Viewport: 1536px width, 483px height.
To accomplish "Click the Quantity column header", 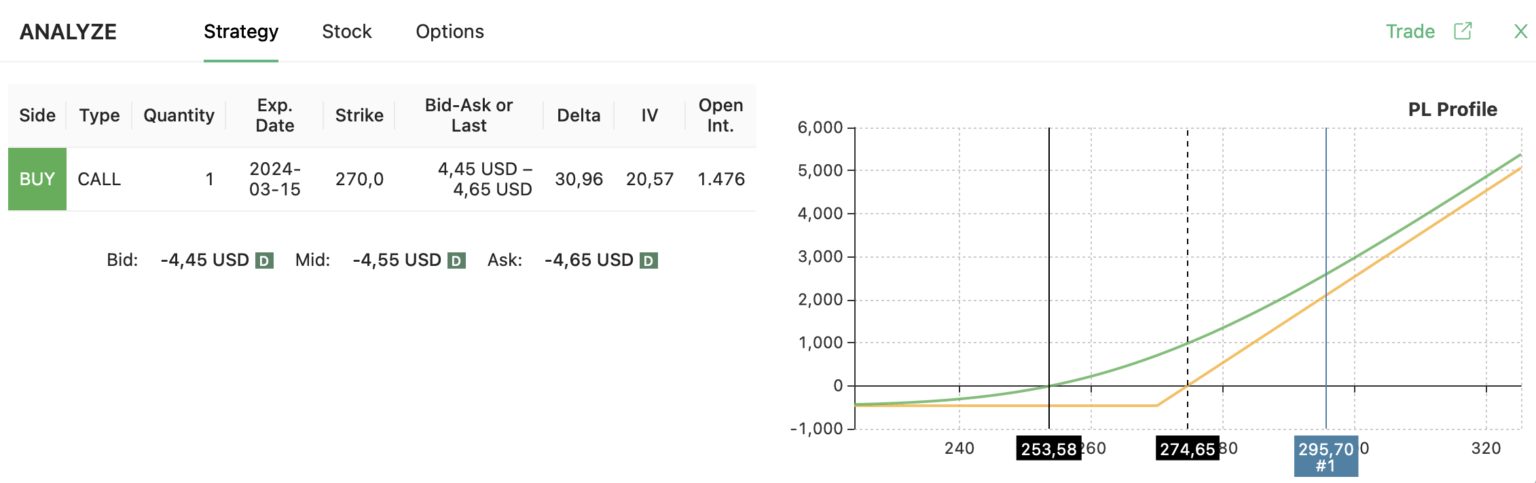I will [179, 115].
